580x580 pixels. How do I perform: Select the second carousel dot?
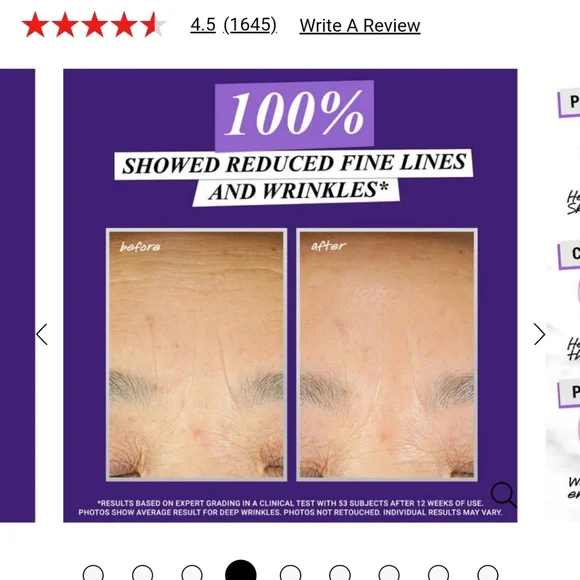(142, 573)
